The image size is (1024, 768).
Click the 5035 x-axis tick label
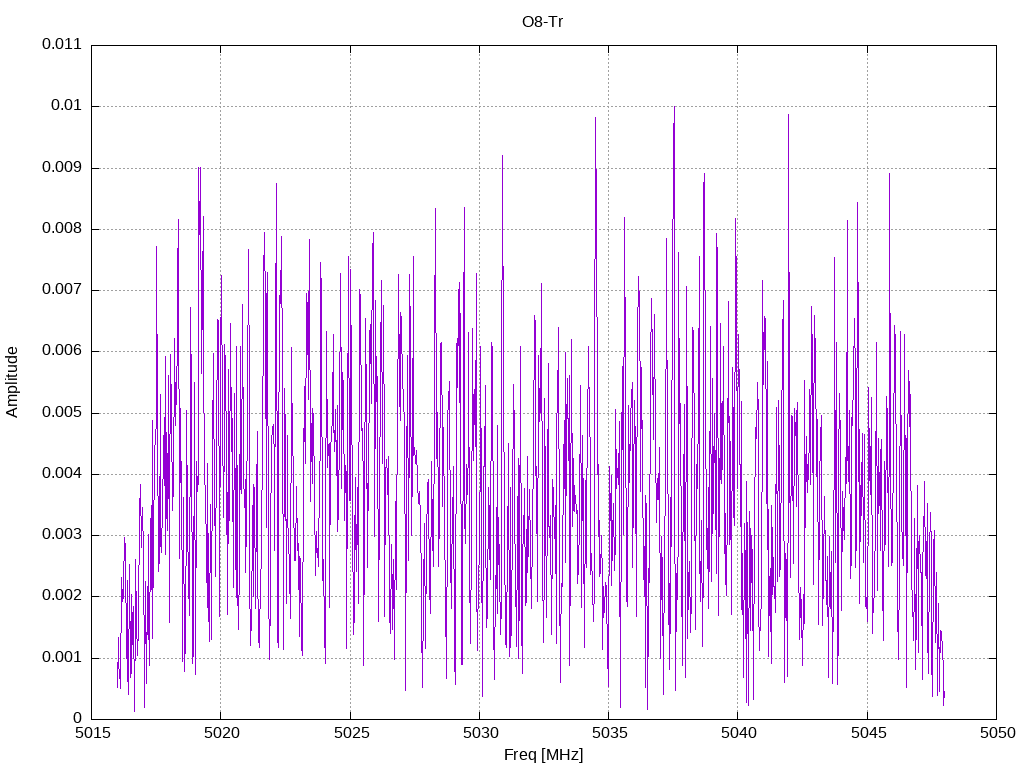tap(609, 733)
